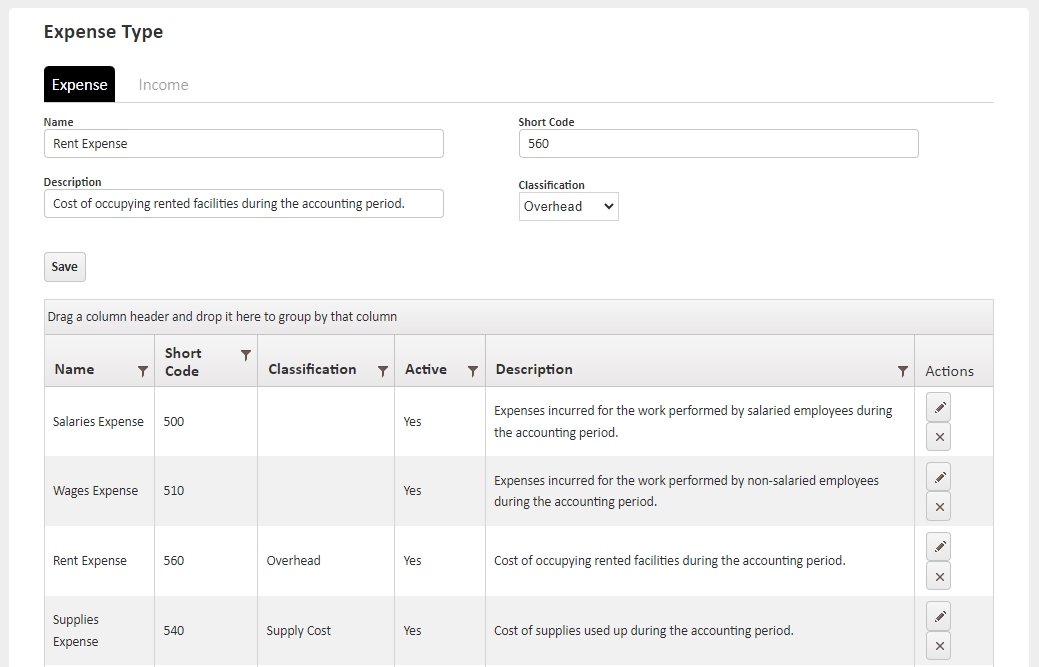
Task: Click the Description text field
Action: pos(243,204)
